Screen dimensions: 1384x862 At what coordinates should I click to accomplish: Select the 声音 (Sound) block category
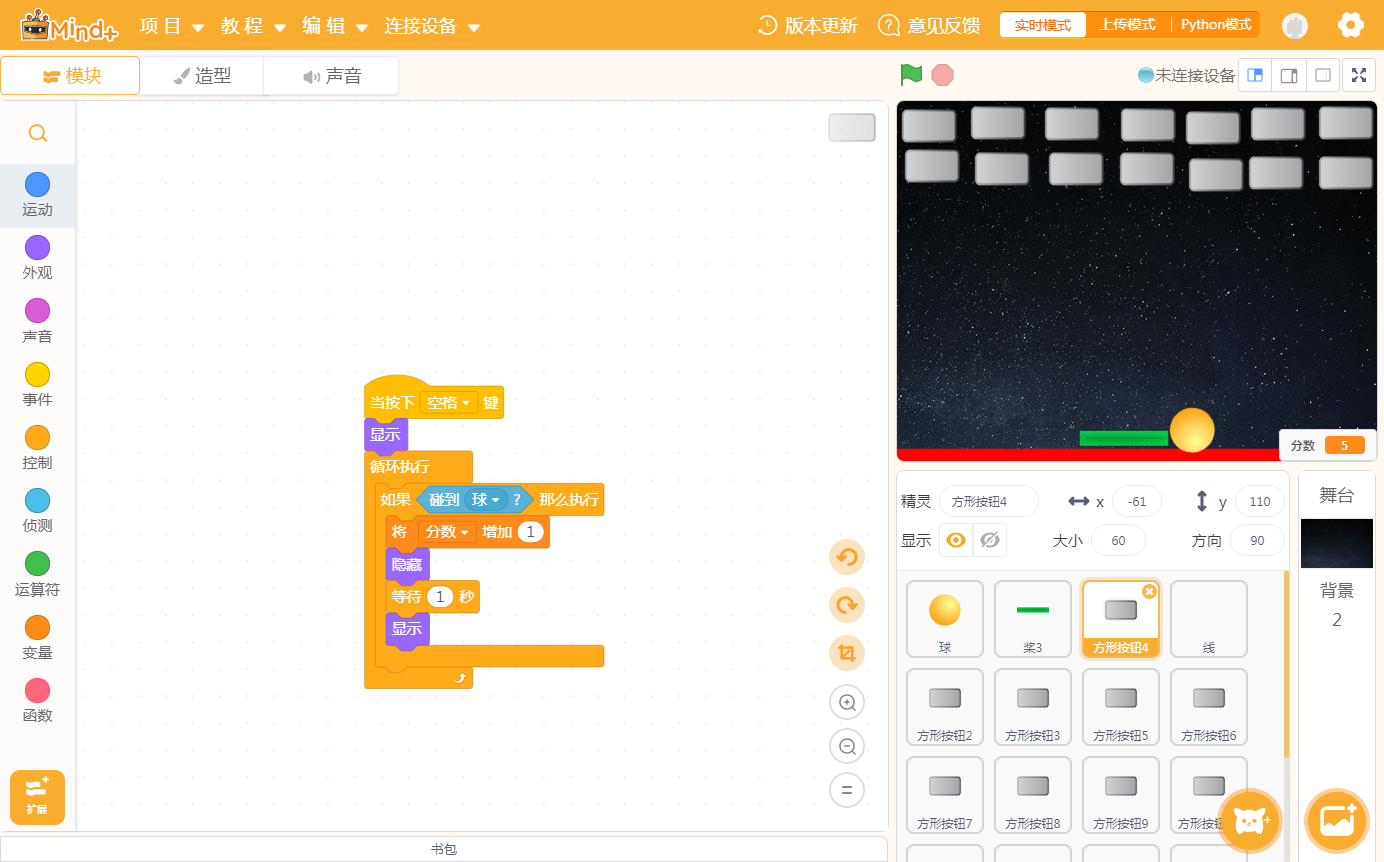point(38,320)
